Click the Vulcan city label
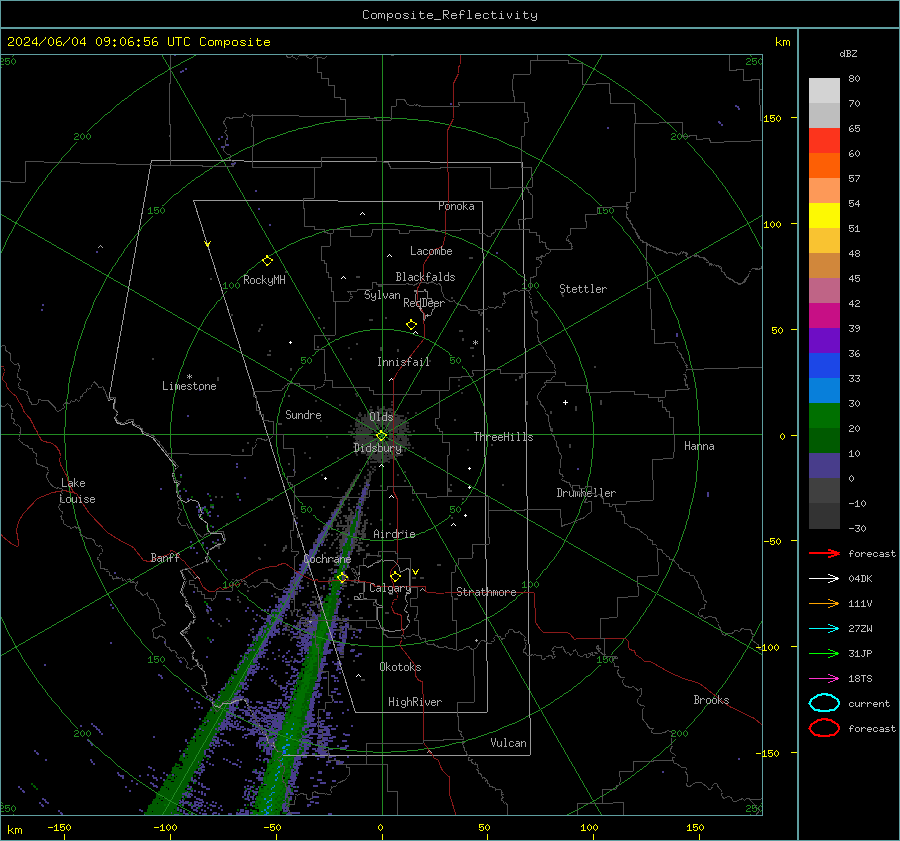Viewport: 900px width, 841px height. [x=509, y=743]
